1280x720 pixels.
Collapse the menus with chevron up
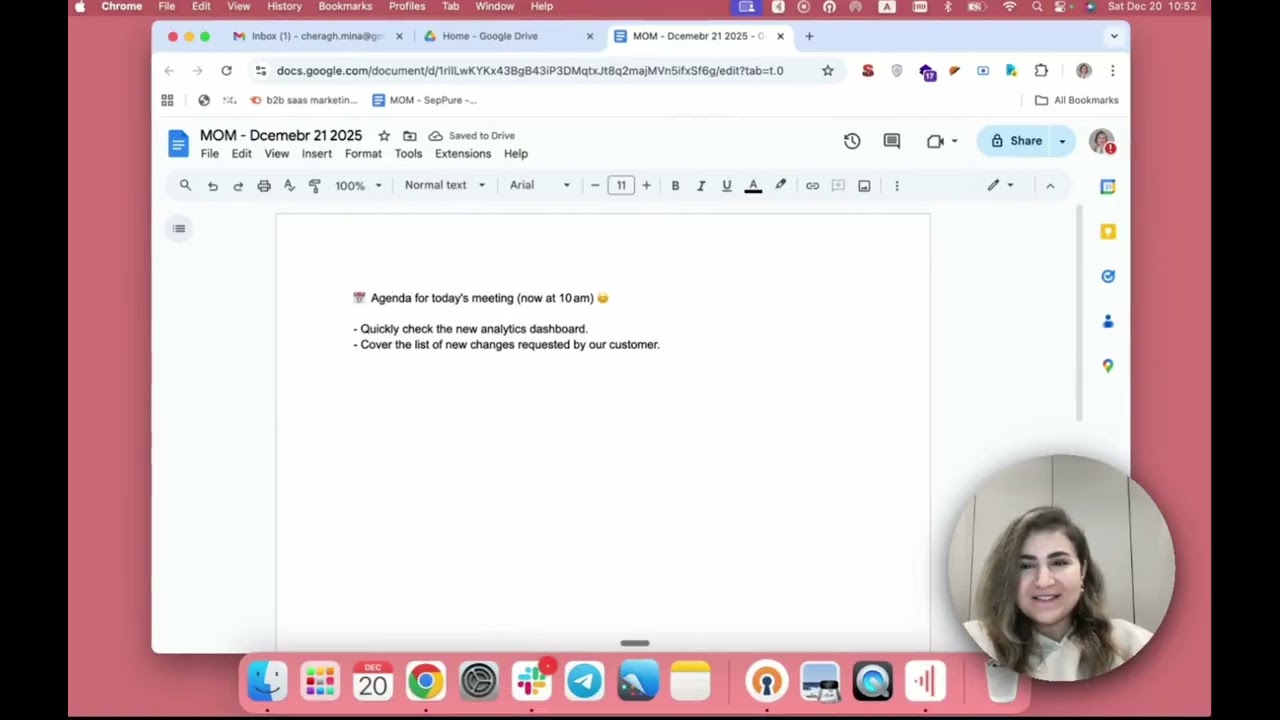click(1050, 186)
